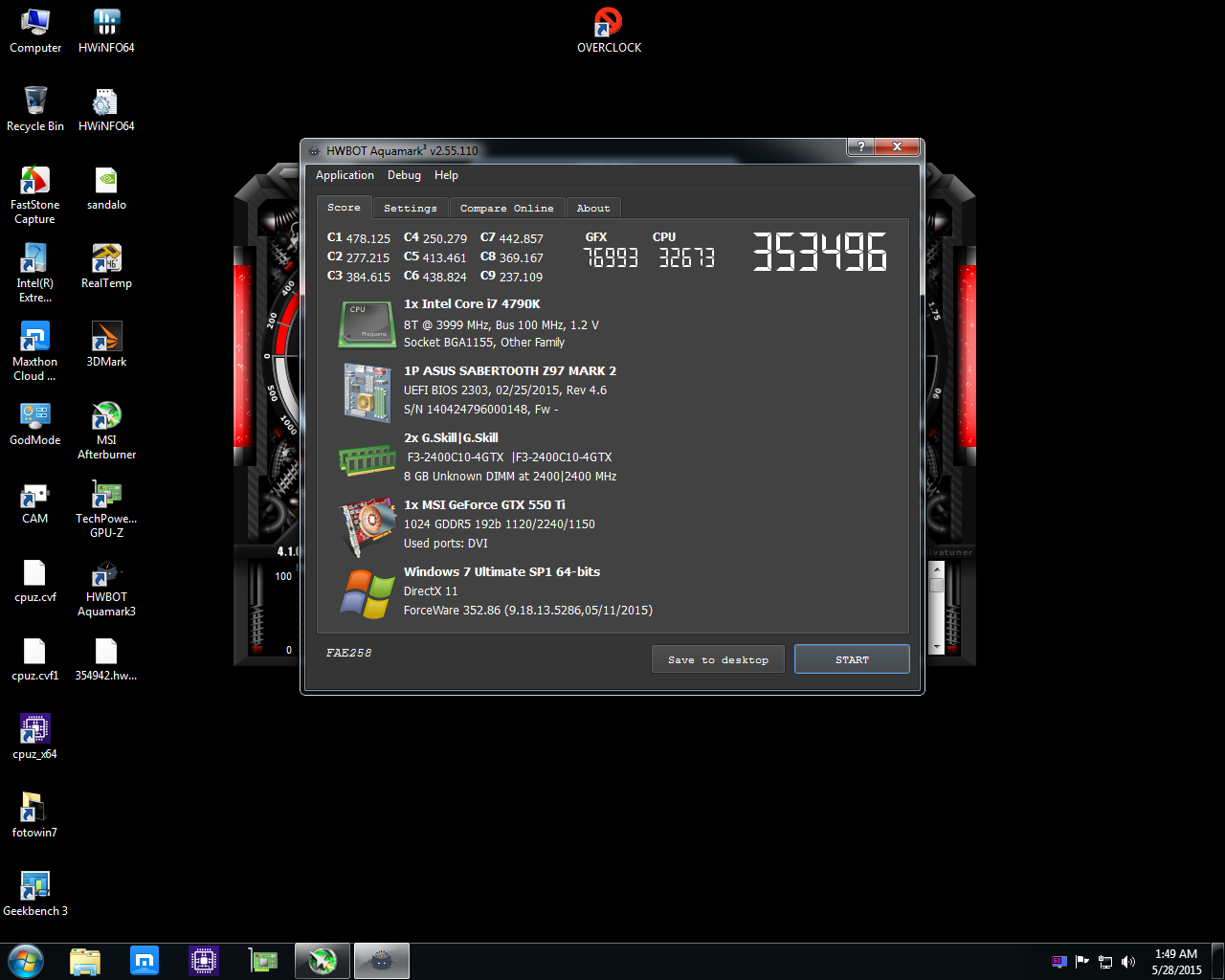This screenshot has height=980, width=1225.
Task: Click the volume icon in system tray
Action: [1128, 962]
